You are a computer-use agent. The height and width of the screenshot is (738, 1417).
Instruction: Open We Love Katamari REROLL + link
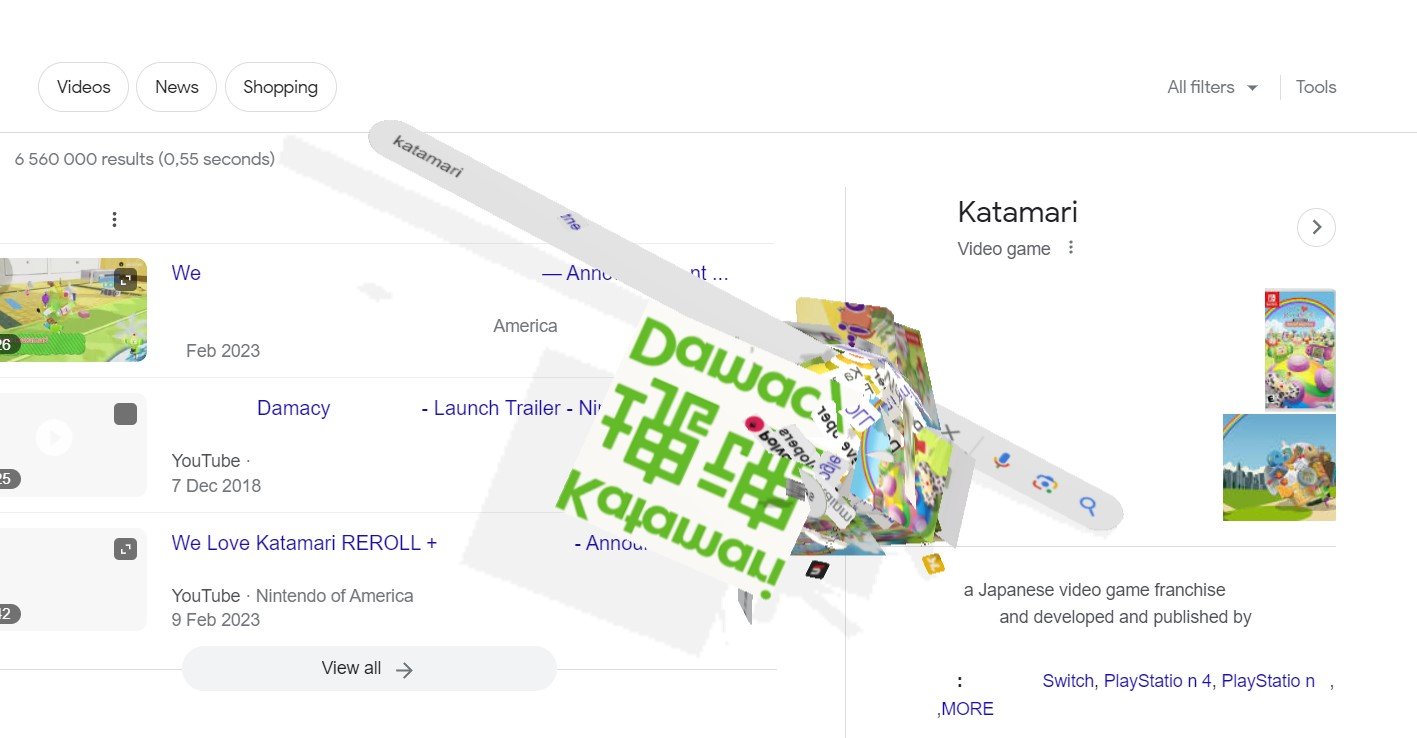pos(304,543)
